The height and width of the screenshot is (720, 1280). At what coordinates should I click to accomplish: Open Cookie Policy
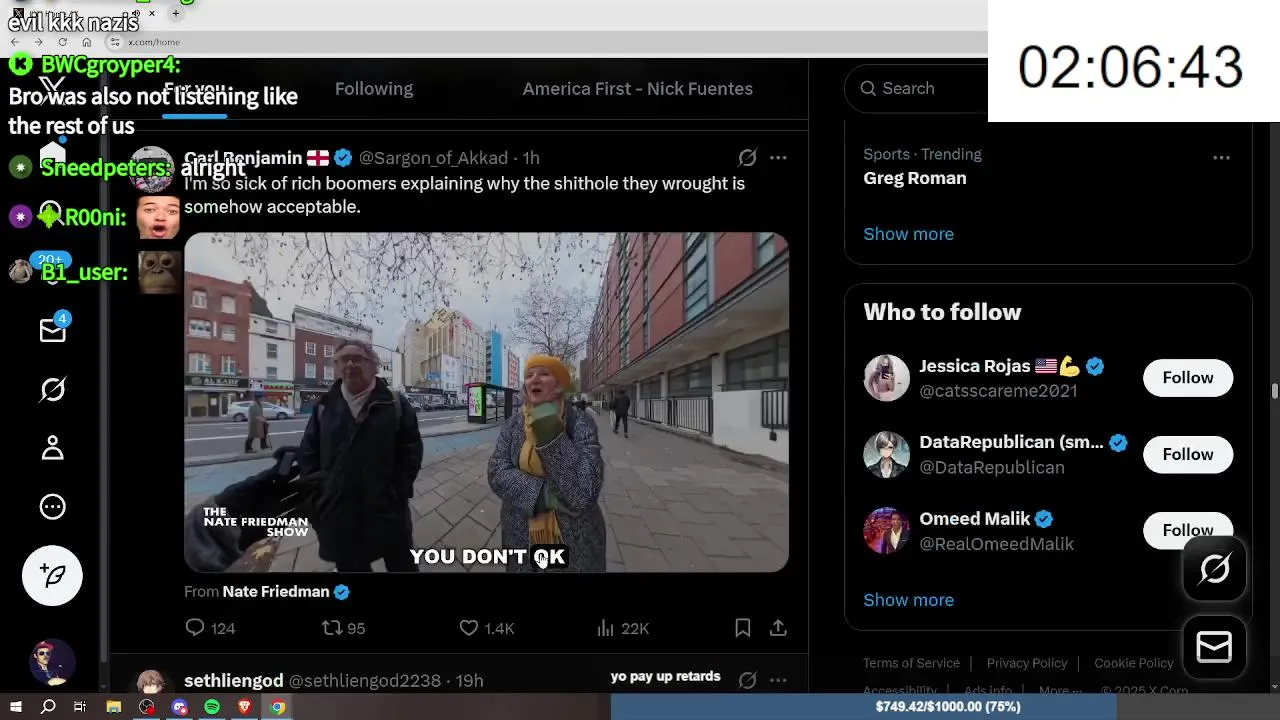pos(1133,663)
